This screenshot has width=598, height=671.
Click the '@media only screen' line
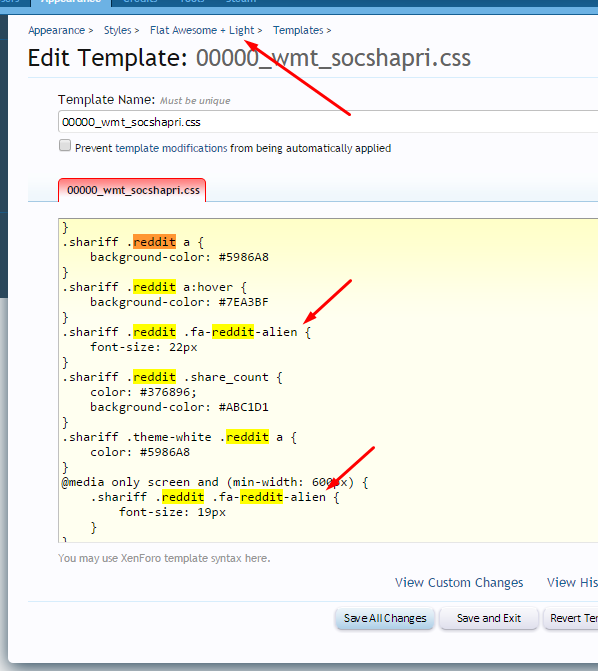(215, 482)
